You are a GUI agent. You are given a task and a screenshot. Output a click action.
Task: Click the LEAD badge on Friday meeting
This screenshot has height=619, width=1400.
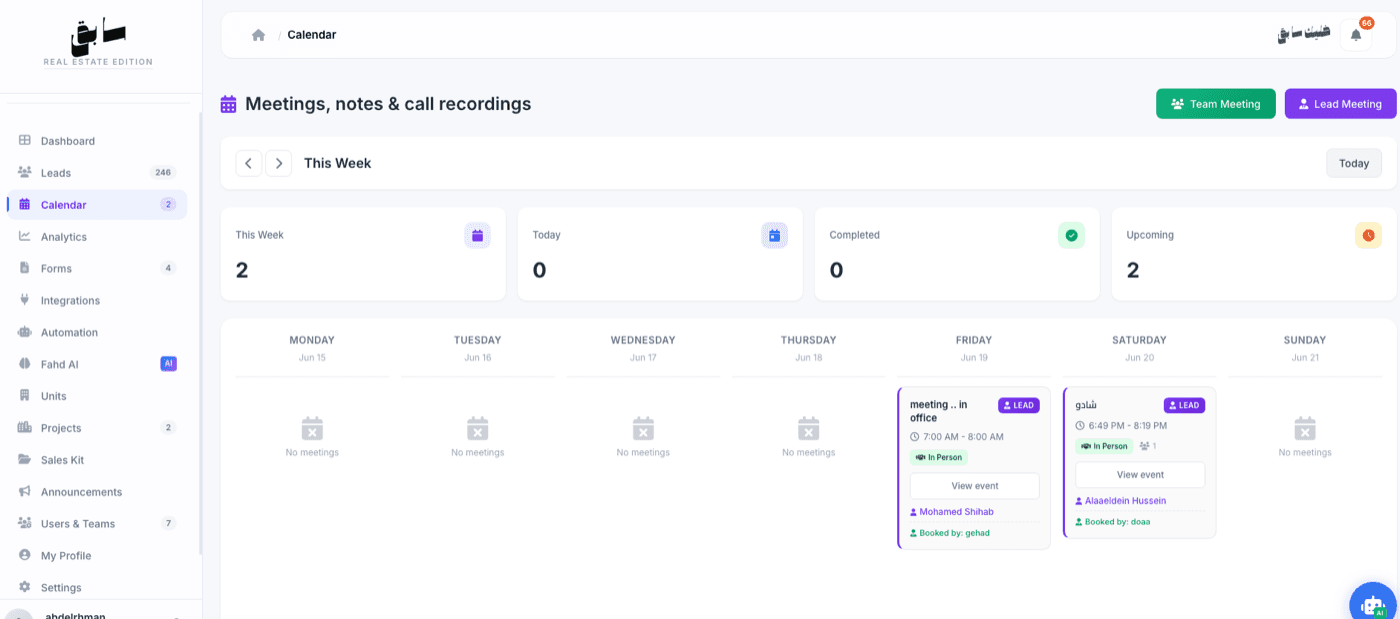pos(1019,405)
